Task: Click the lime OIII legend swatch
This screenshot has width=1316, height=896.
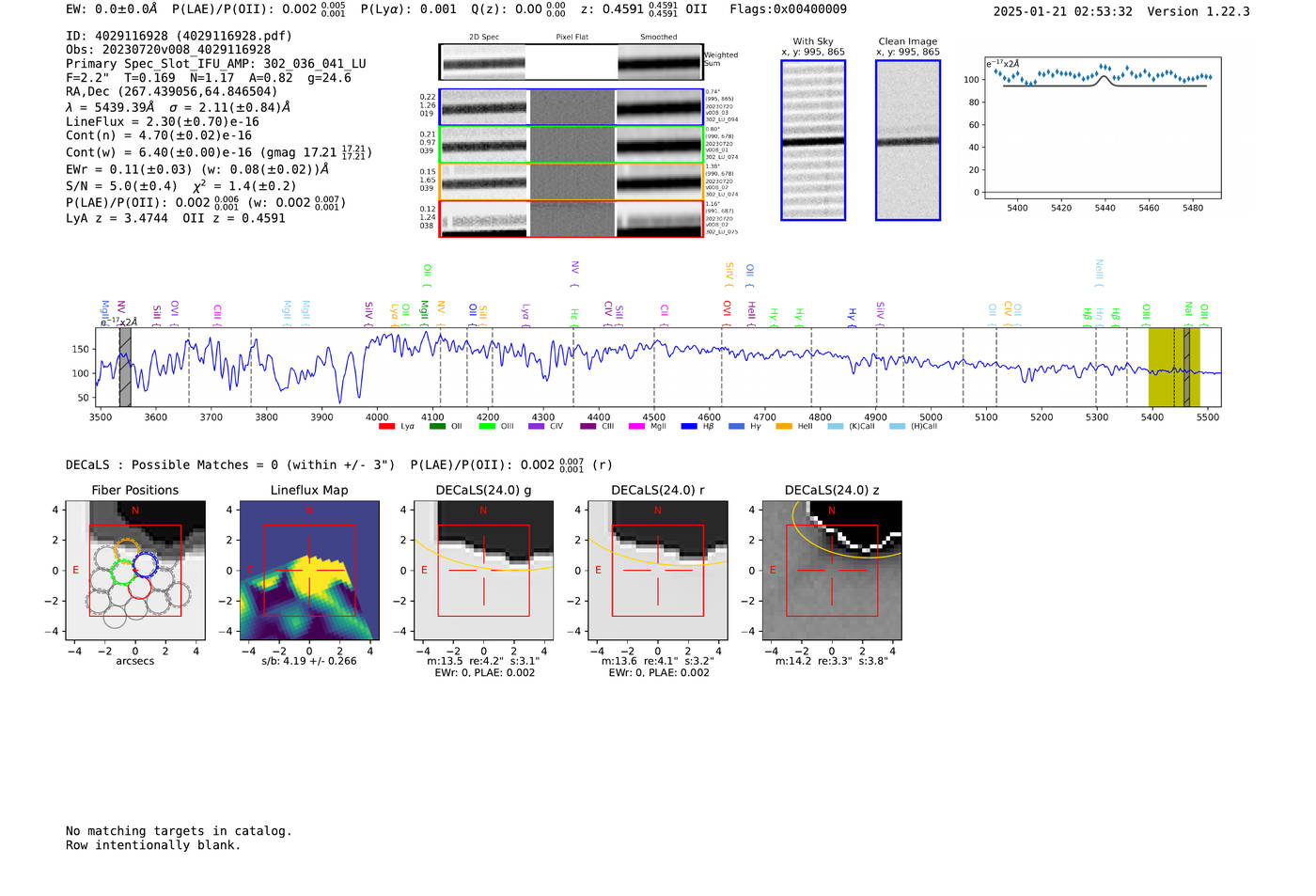Action: [487, 427]
